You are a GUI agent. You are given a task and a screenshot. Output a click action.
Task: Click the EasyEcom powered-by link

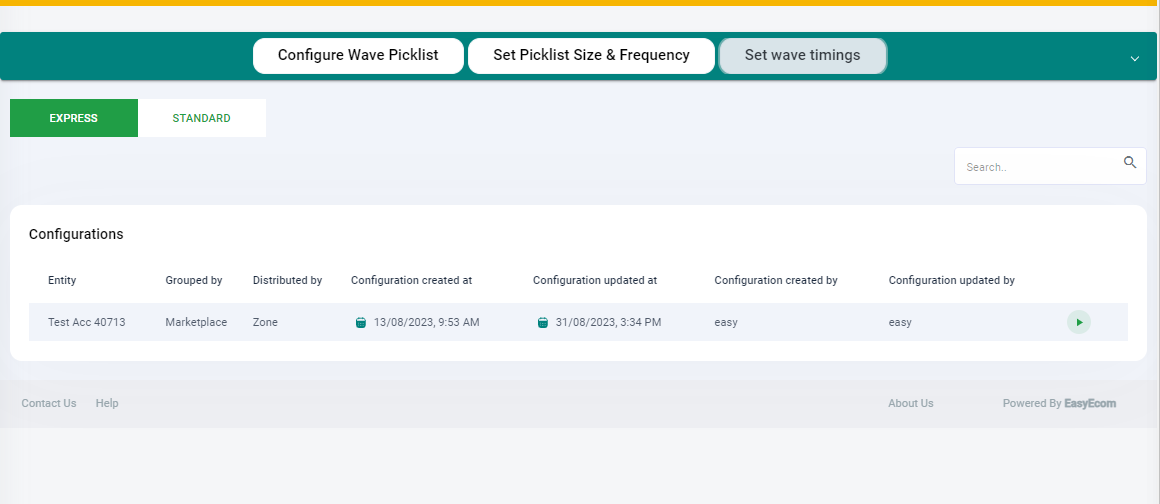[1090, 403]
